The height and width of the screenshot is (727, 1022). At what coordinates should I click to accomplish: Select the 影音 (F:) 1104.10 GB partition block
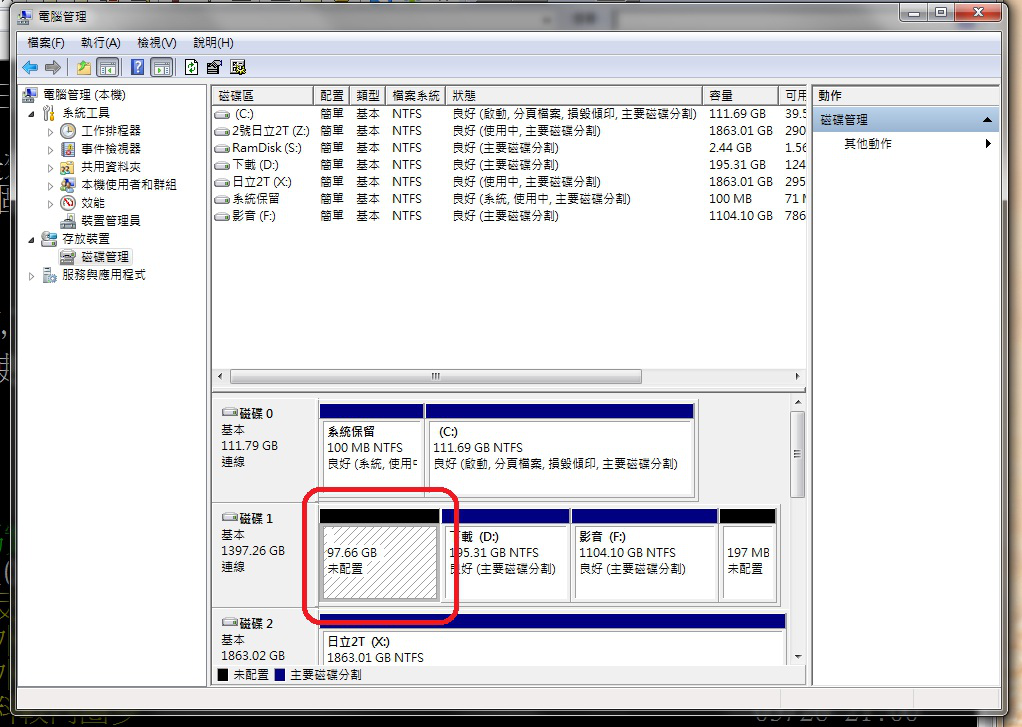645,556
